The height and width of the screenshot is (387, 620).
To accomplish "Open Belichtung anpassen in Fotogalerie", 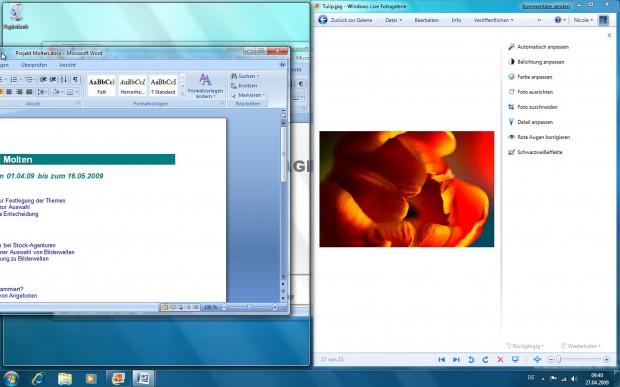I will pyautogui.click(x=536, y=62).
